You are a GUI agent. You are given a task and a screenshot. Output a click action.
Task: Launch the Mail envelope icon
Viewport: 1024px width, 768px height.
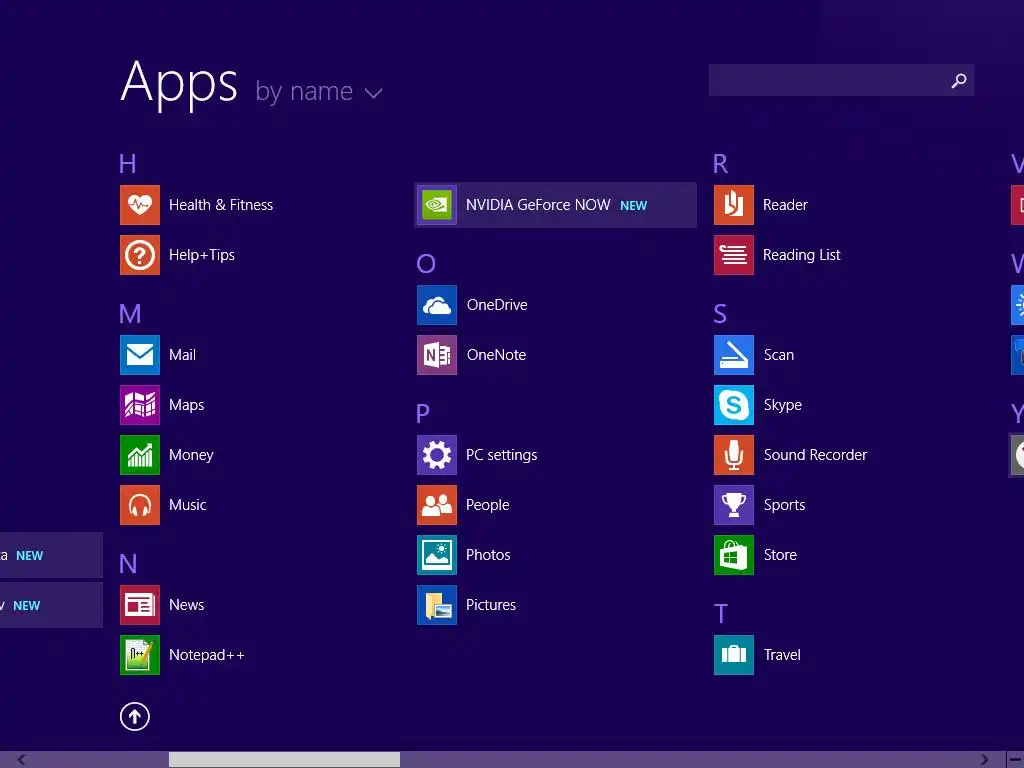140,355
